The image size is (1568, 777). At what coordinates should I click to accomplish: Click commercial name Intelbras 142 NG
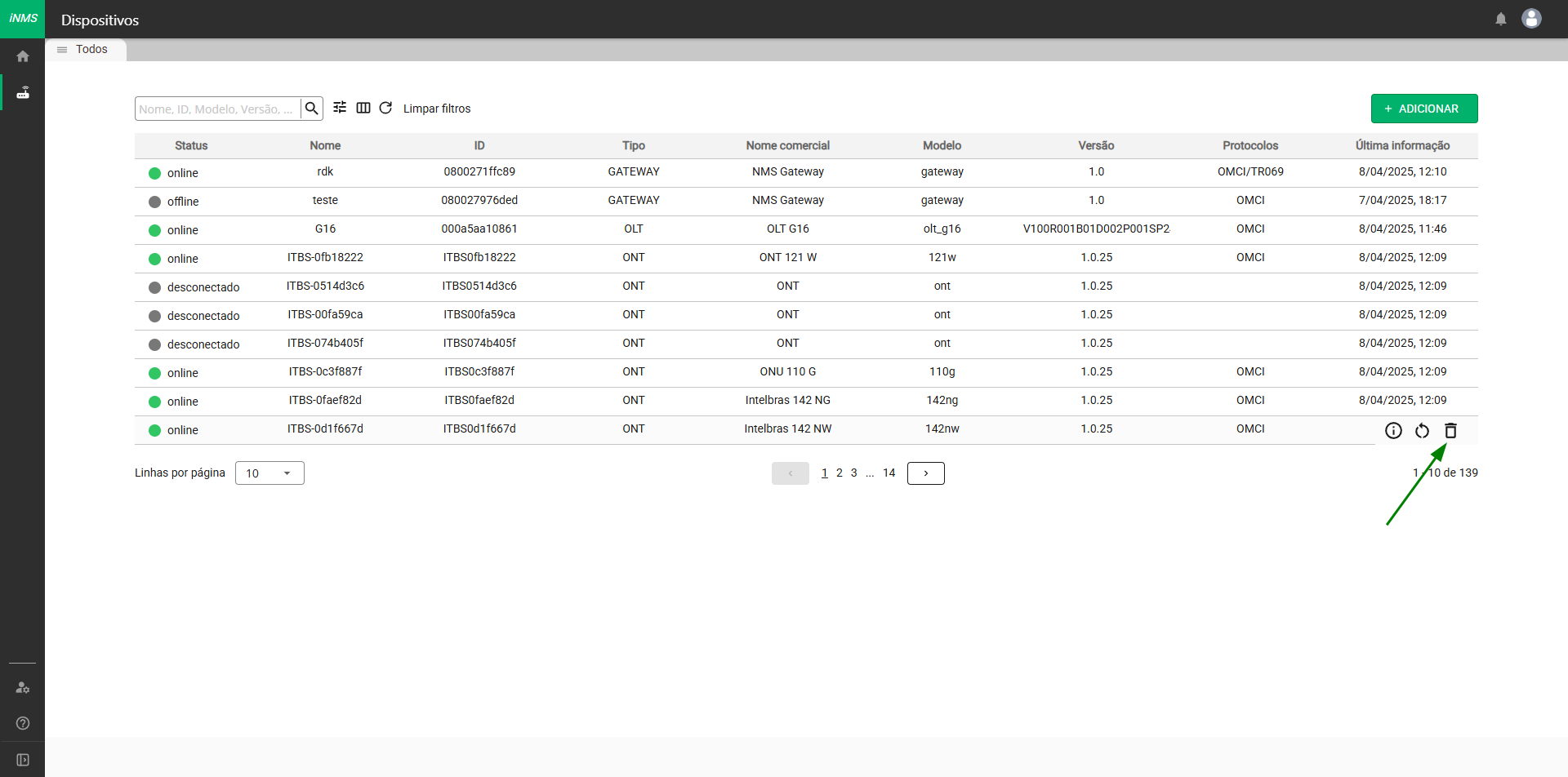(x=788, y=400)
